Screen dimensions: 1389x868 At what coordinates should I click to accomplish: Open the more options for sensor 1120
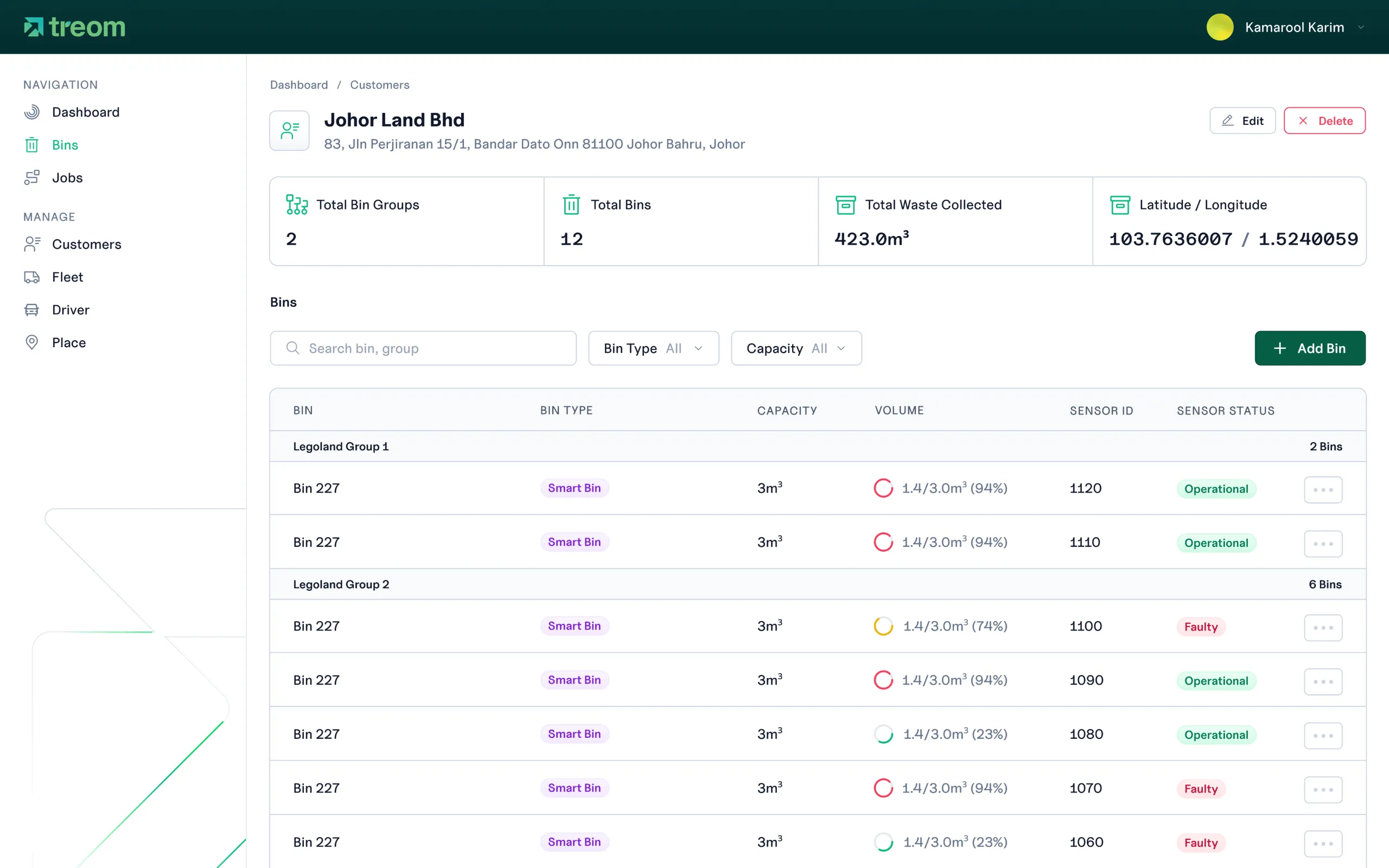[1323, 490]
